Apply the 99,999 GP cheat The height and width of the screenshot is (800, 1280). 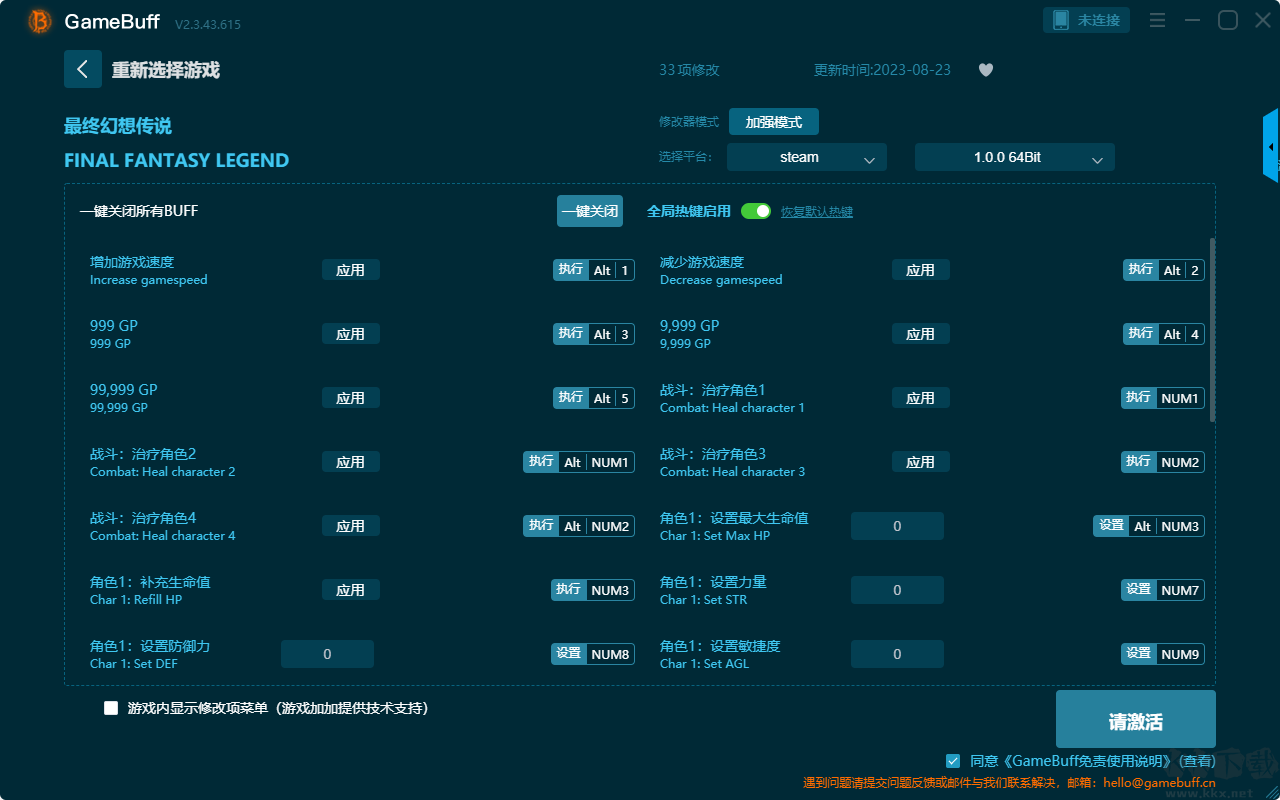point(351,398)
